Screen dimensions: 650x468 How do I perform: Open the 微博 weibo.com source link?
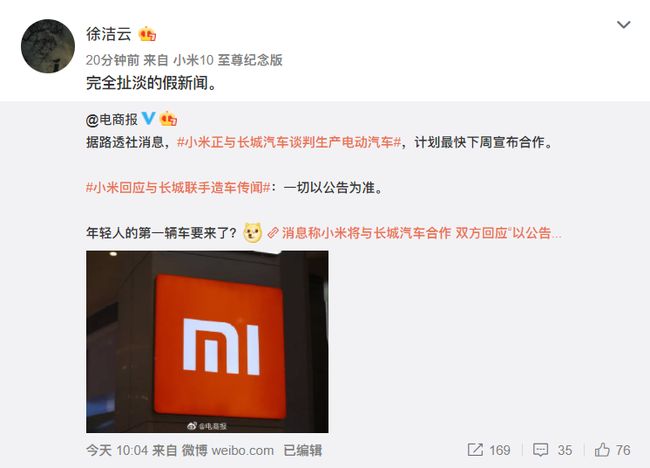(x=228, y=450)
